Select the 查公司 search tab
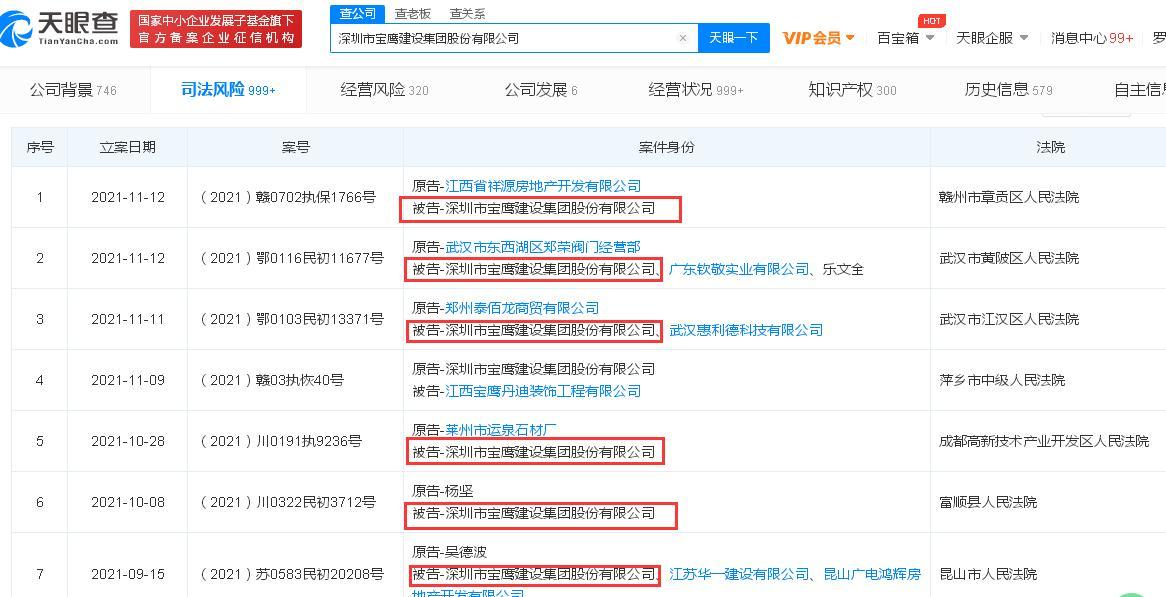This screenshot has height=597, width=1166. point(358,13)
